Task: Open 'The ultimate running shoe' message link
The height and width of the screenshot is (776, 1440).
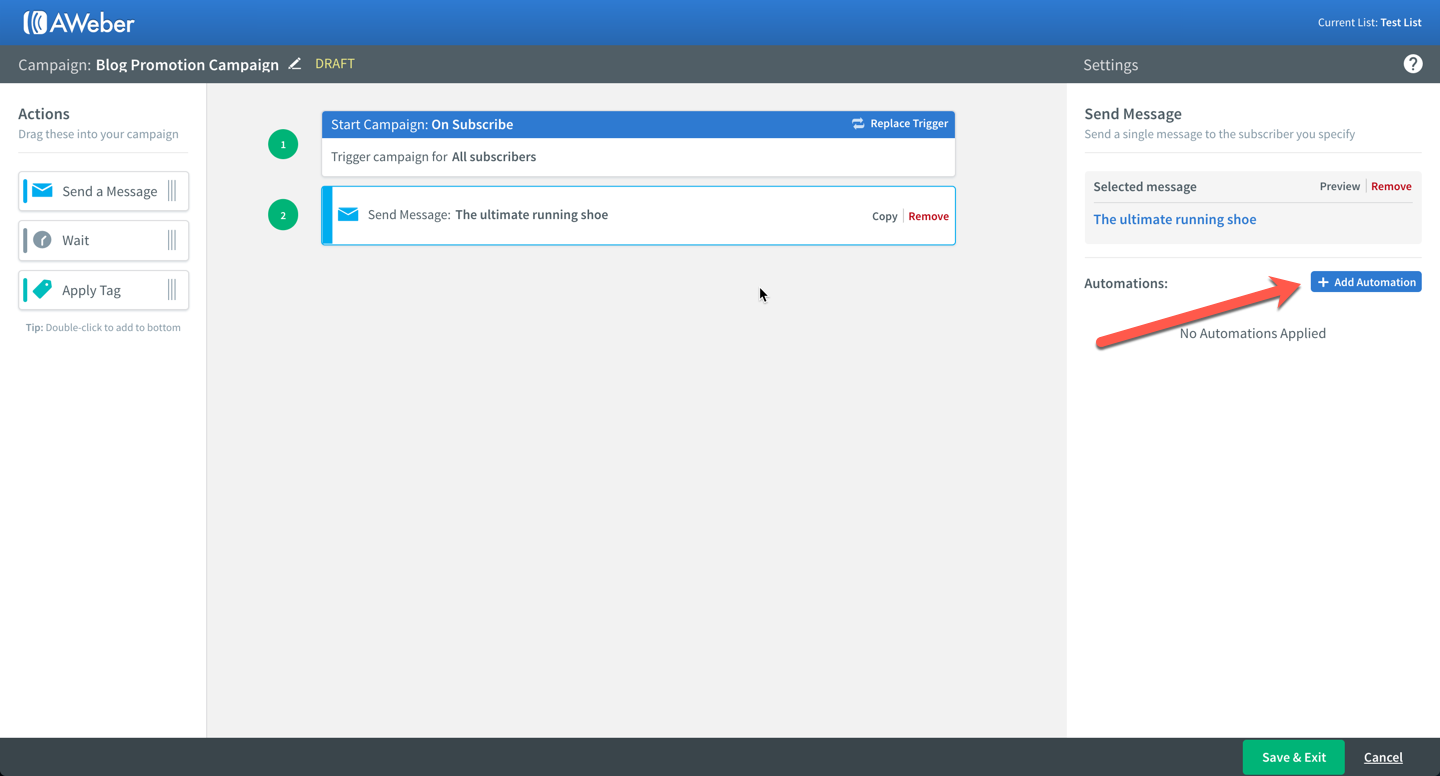Action: coord(1175,219)
